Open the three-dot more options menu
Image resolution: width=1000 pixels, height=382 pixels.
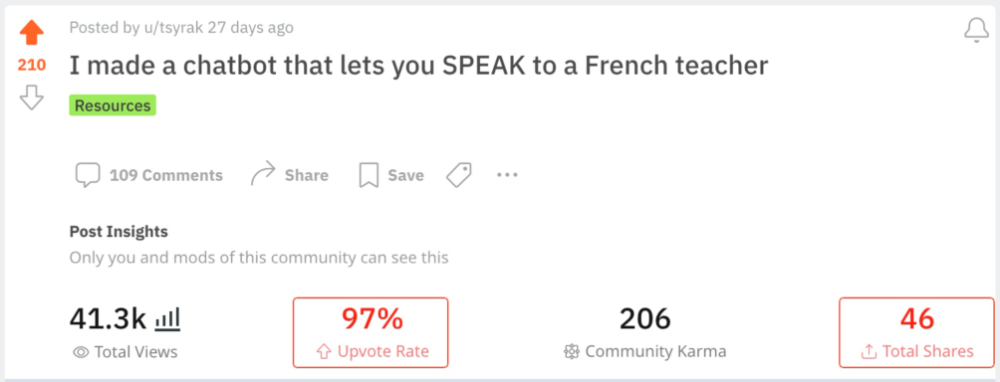tap(507, 174)
